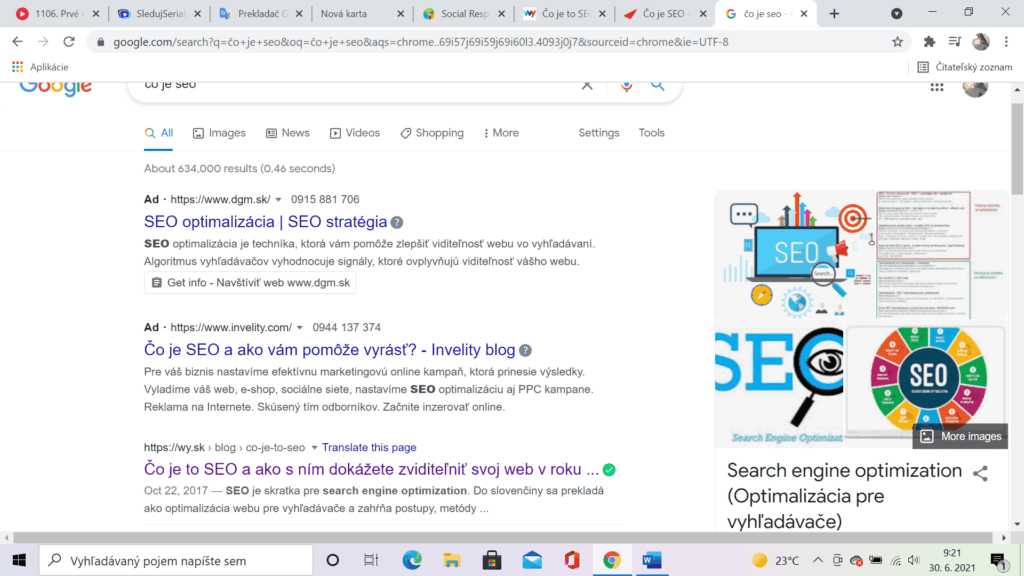Submit search with the magnifier icon
Viewport: 1024px width, 576px height.
(658, 86)
